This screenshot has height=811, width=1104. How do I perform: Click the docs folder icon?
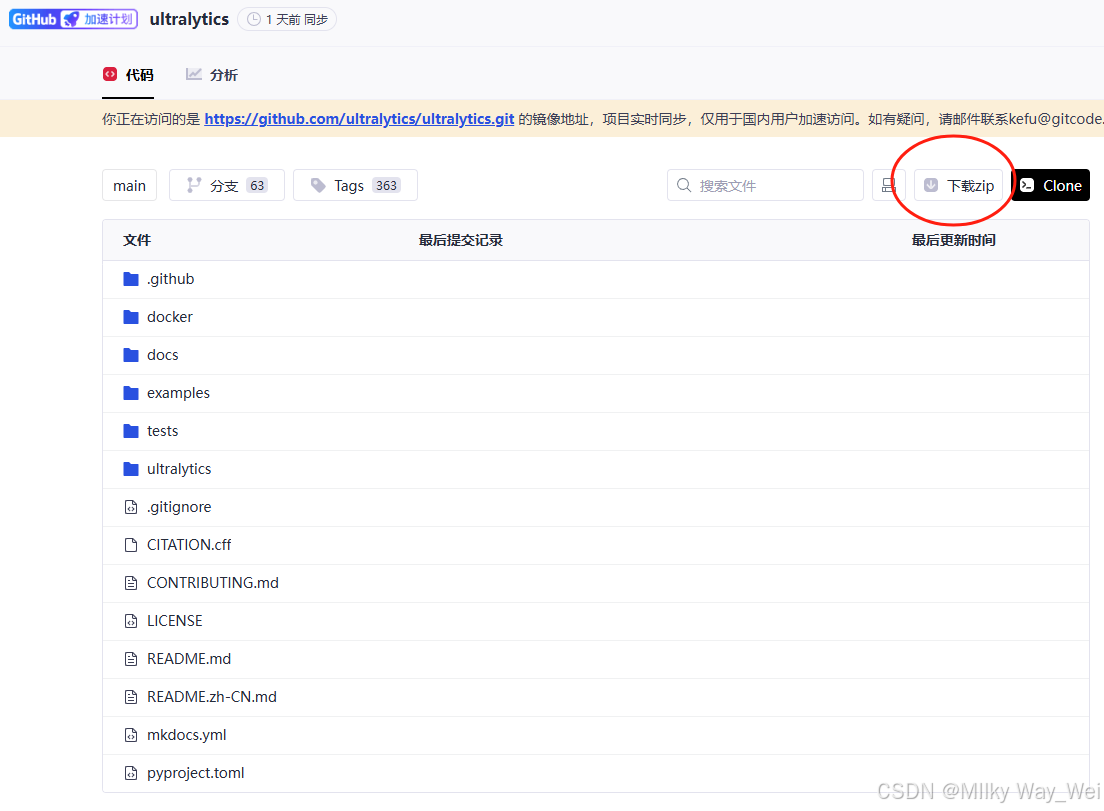(131, 355)
